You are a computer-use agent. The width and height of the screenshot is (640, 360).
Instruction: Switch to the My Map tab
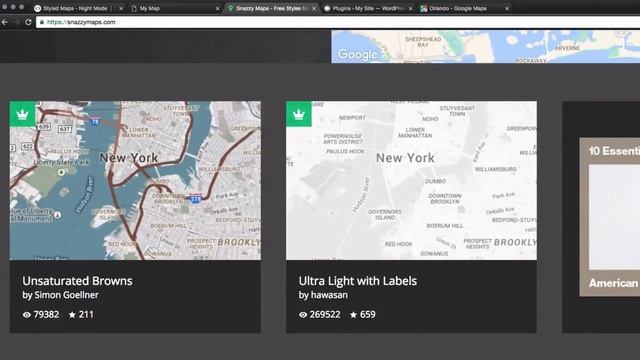pos(176,8)
